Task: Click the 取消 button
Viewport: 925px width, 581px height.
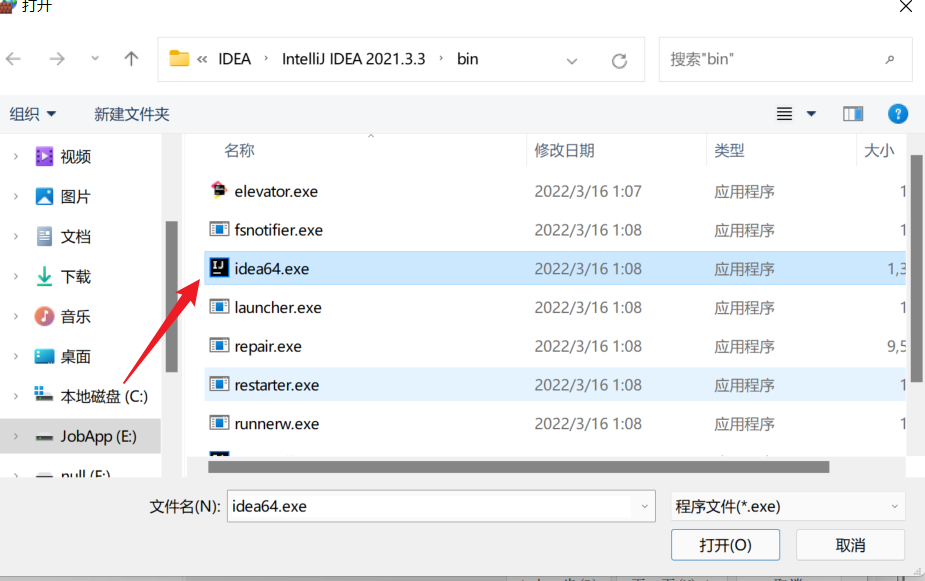Action: [x=850, y=545]
